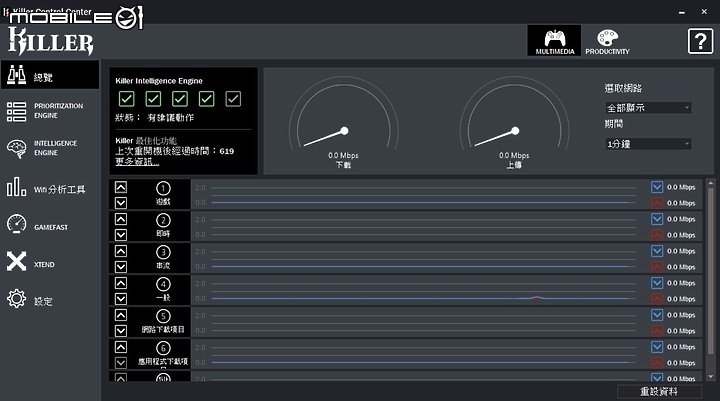Click the scrollbar down arrow

pos(711,377)
